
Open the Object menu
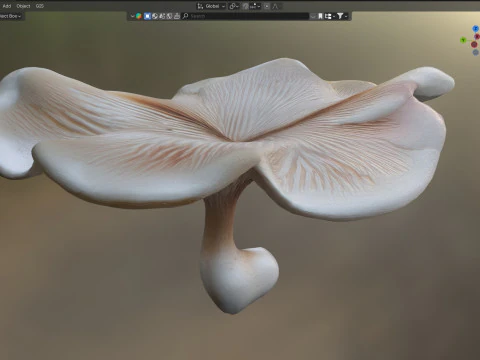tap(23, 6)
